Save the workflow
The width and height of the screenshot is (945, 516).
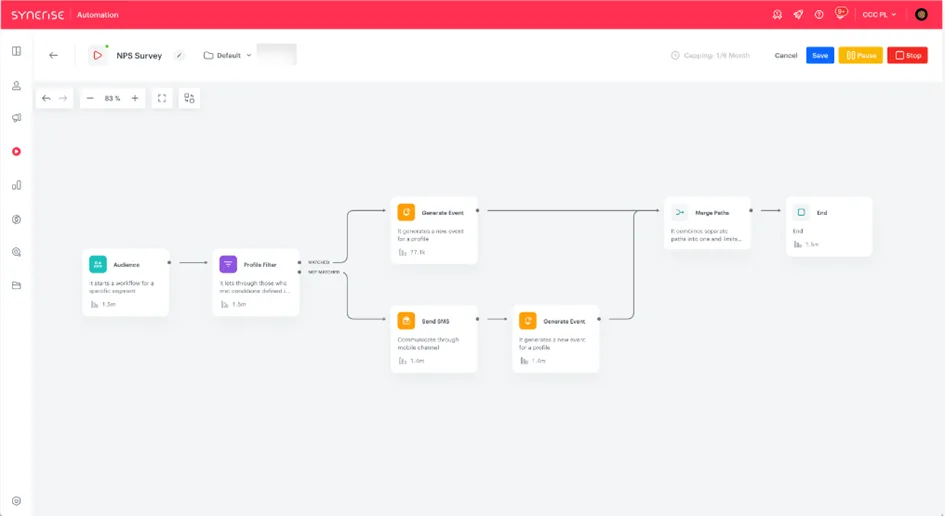point(820,55)
